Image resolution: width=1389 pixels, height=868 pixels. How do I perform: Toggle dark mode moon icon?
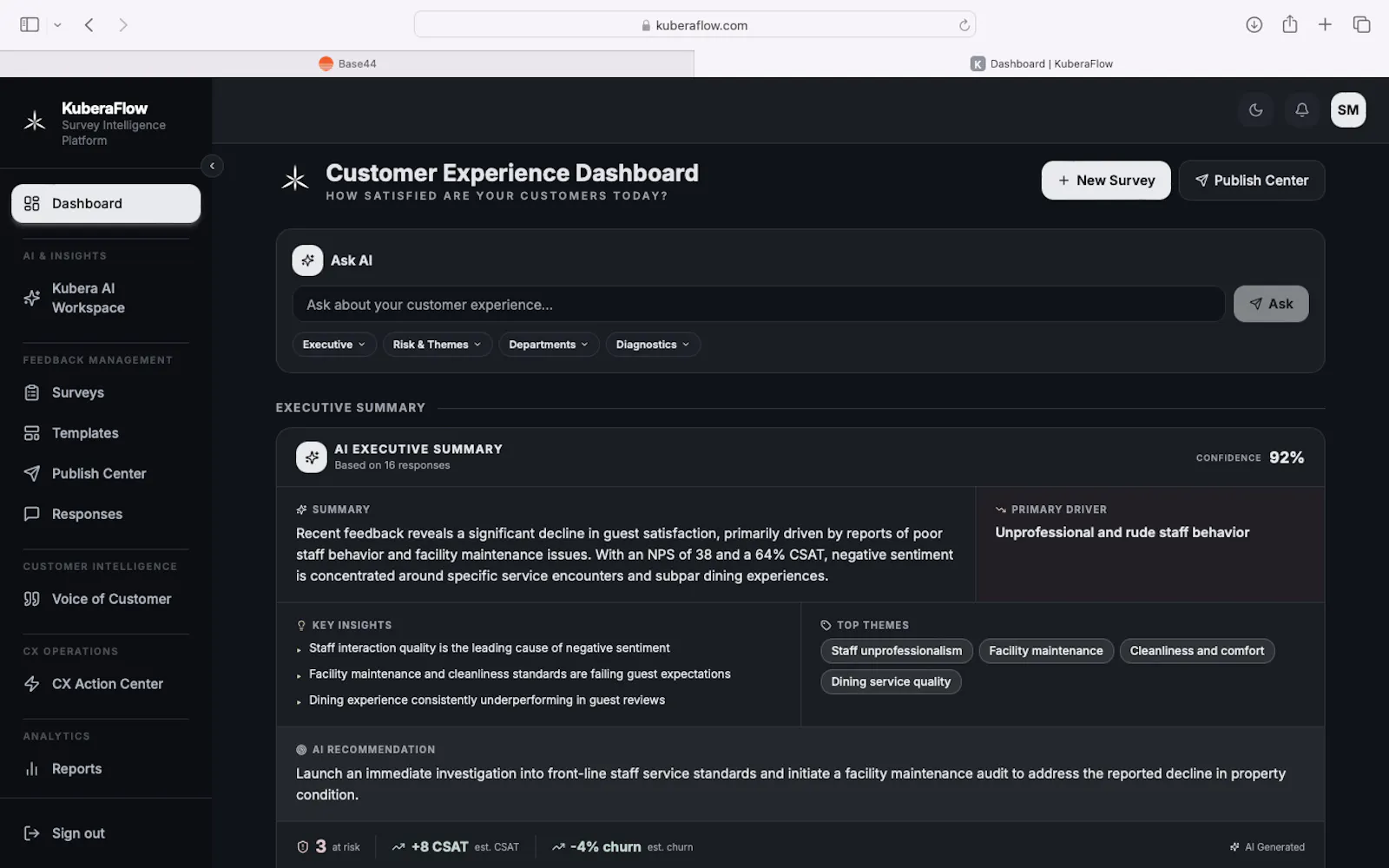pos(1255,110)
